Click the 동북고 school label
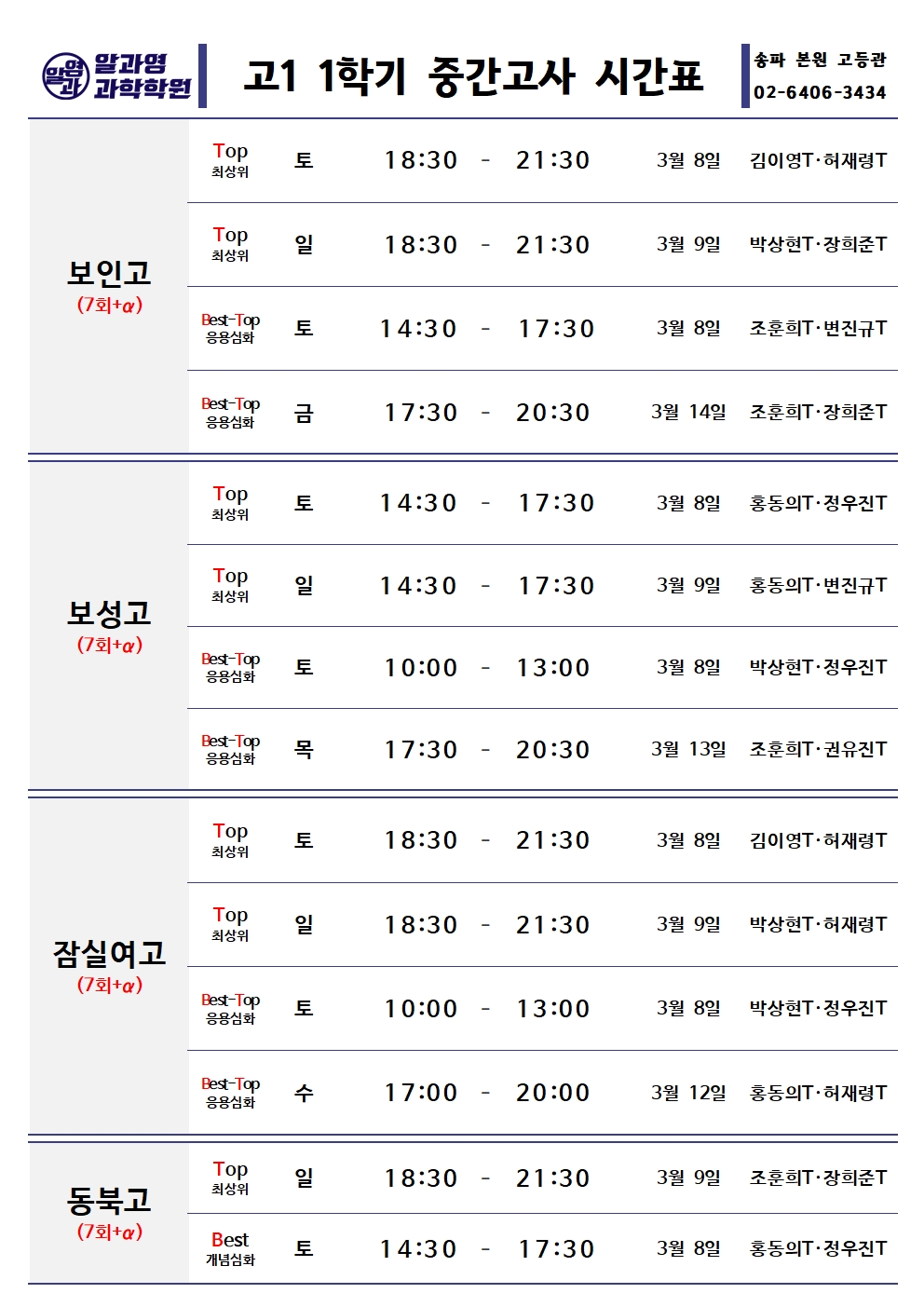 [109, 1200]
